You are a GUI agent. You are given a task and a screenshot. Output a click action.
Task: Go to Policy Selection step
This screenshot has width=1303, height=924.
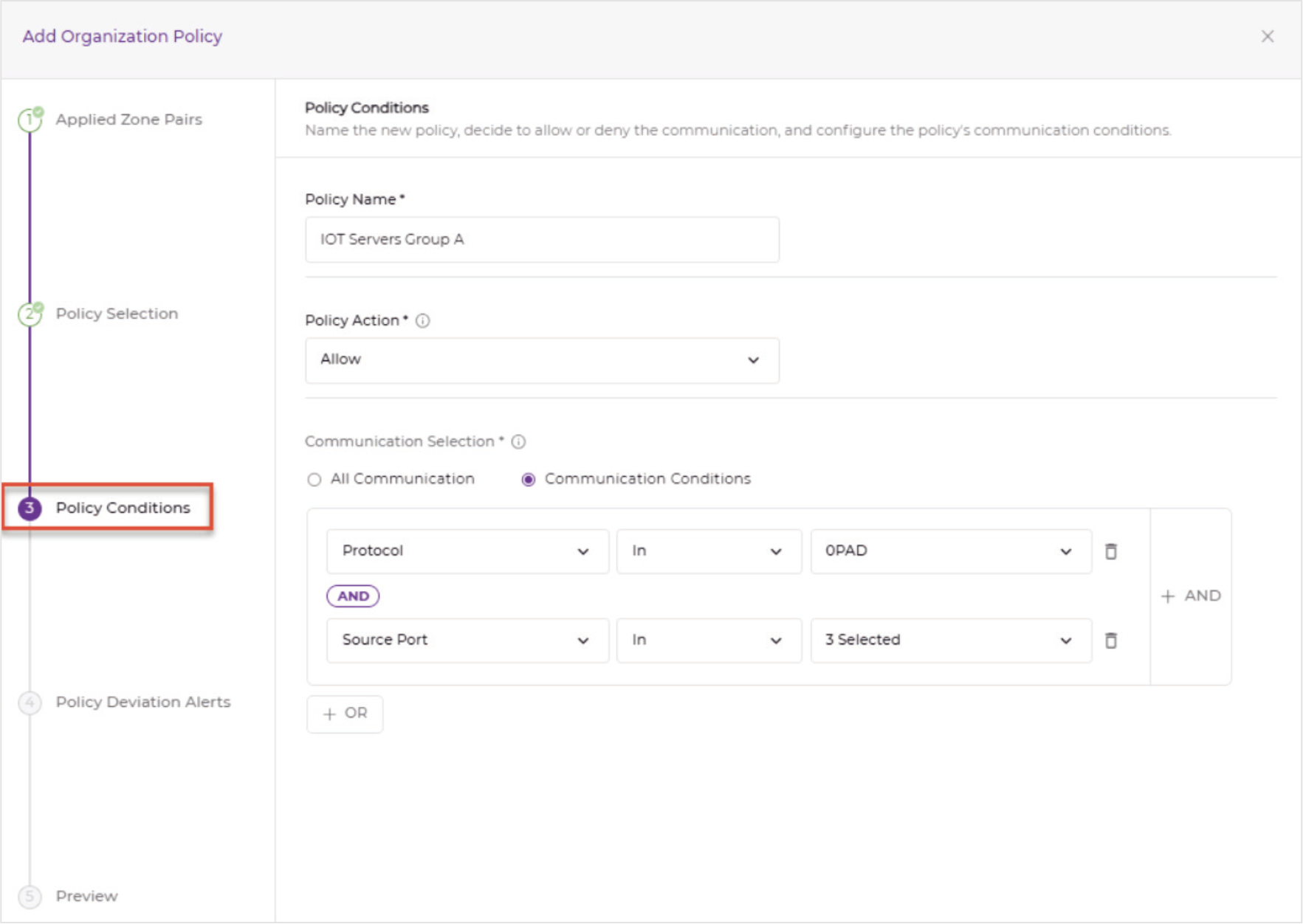117,314
